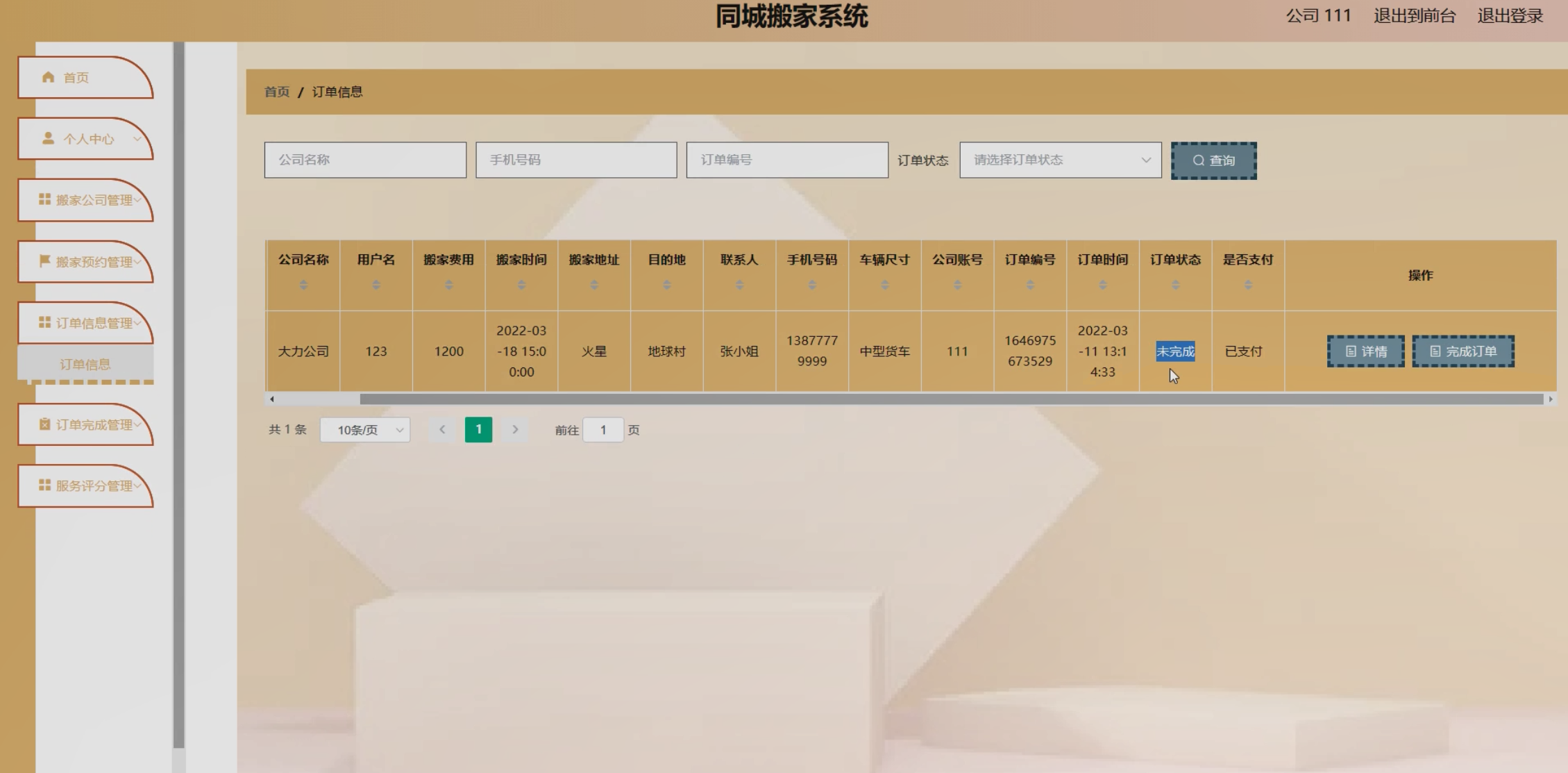Focus the 订单编号 search field
Image resolution: width=1568 pixels, height=773 pixels.
[x=787, y=160]
